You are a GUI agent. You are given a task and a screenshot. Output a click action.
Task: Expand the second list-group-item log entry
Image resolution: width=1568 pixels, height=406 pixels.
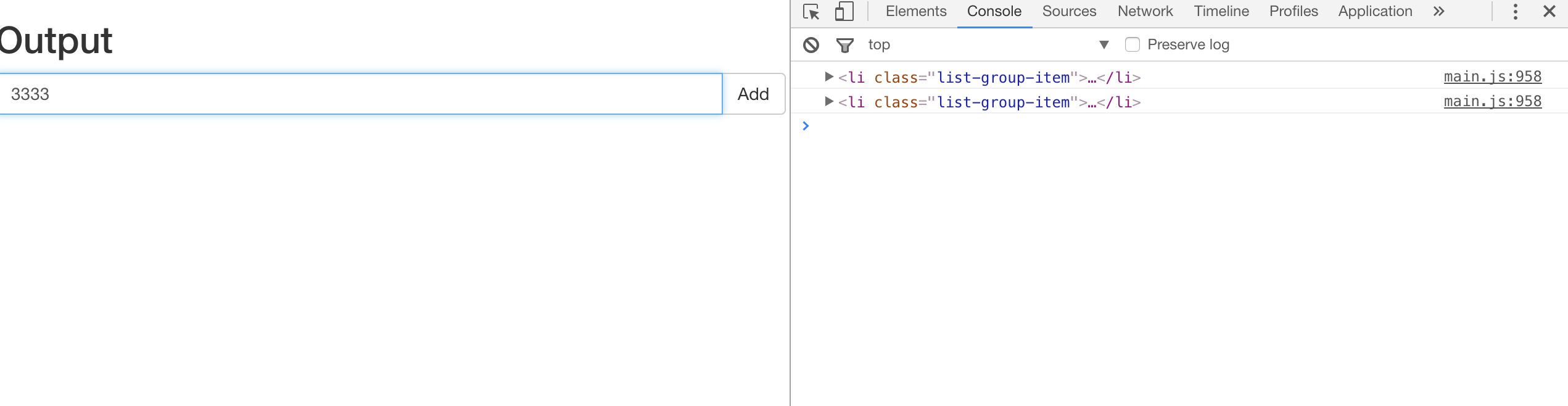[x=829, y=102]
